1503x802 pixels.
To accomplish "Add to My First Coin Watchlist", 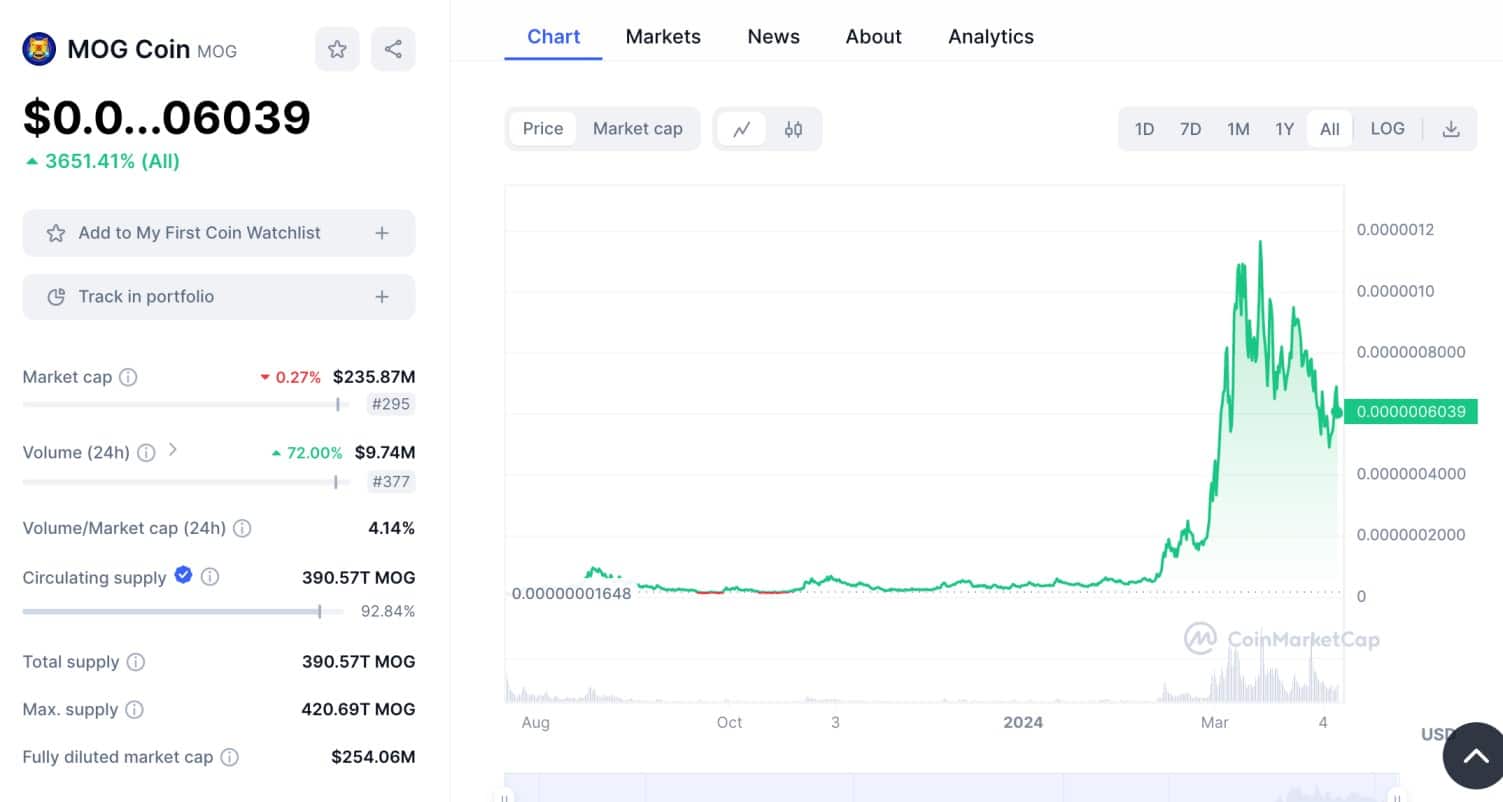I will click(x=219, y=233).
